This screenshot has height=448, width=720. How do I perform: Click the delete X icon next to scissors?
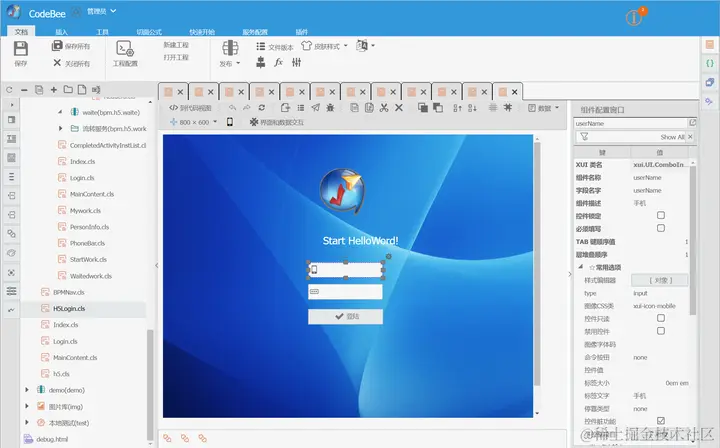[x=399, y=107]
